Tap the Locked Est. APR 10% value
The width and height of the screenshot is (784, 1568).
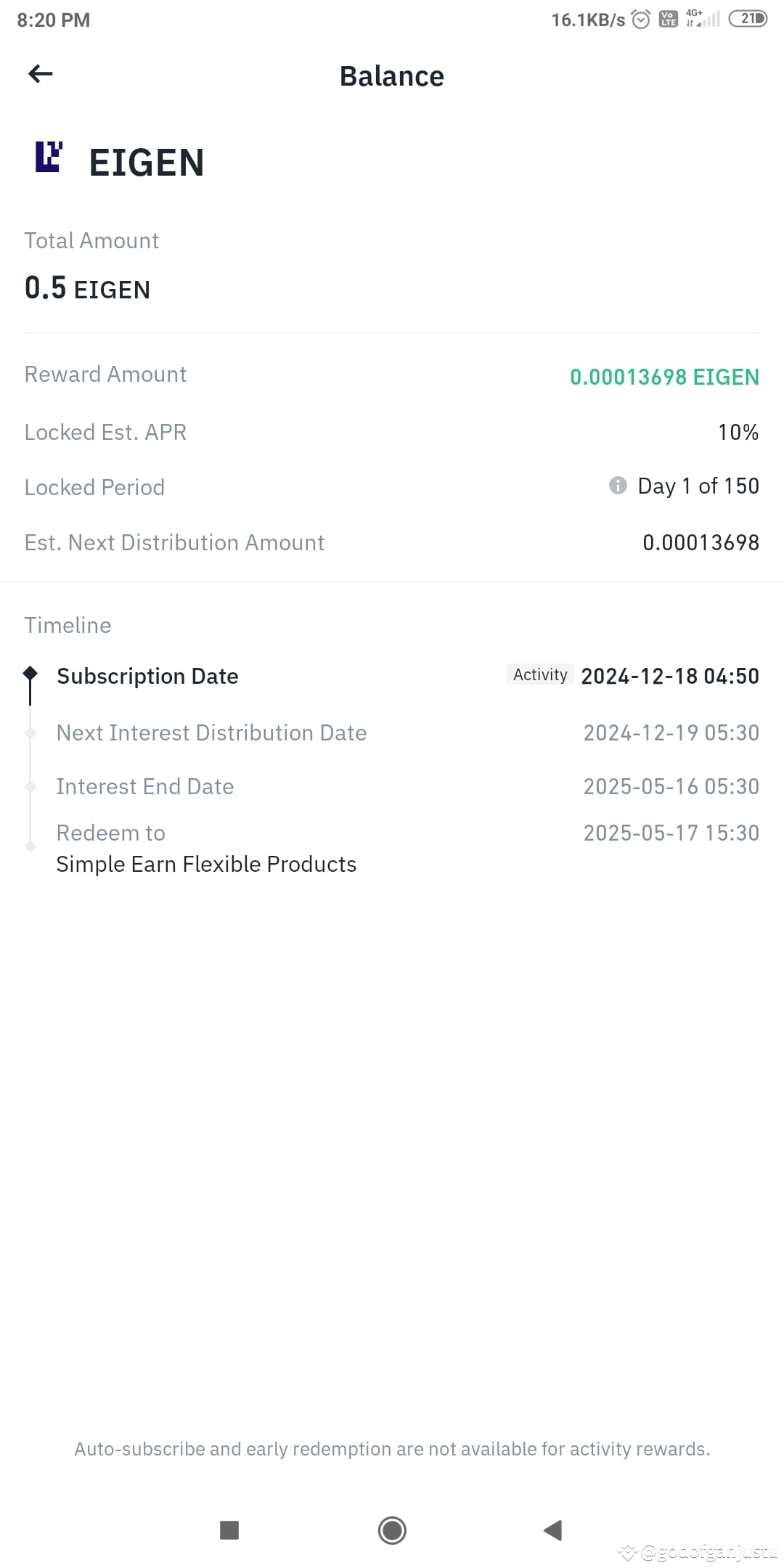(x=738, y=432)
